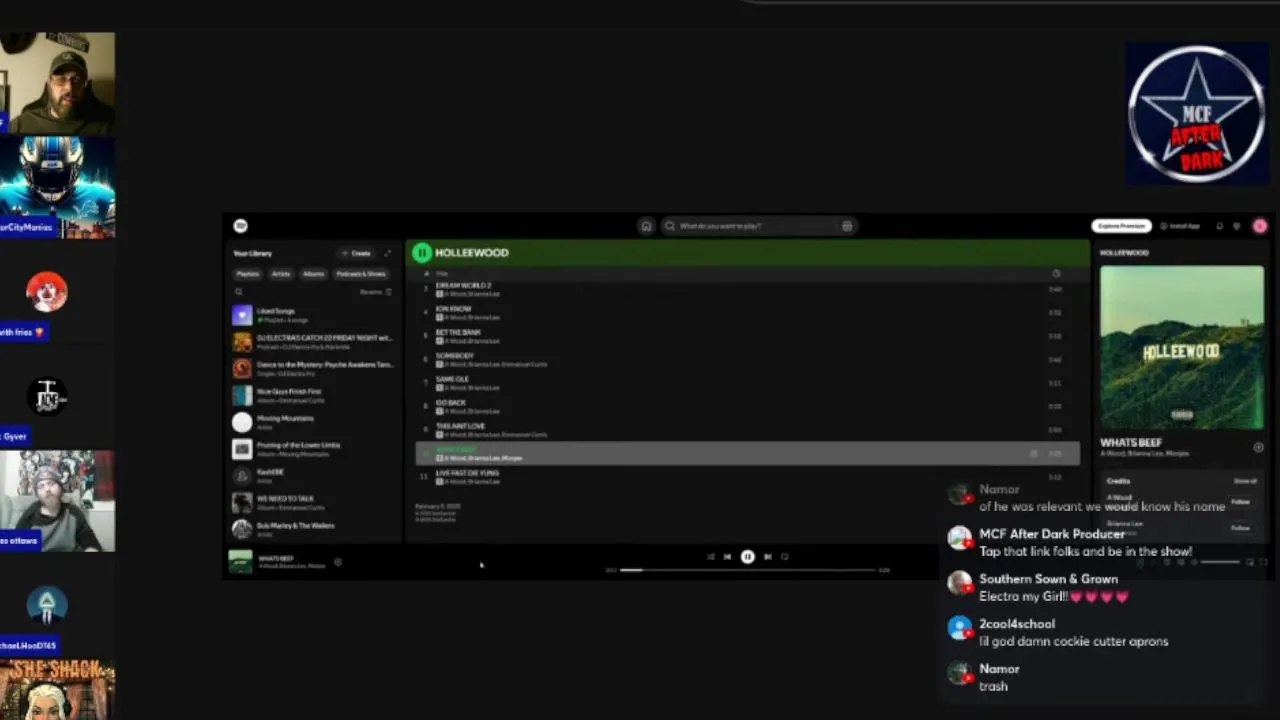
Task: Add WHATS BEEF to library from Now Playing panel
Action: [x=1258, y=447]
